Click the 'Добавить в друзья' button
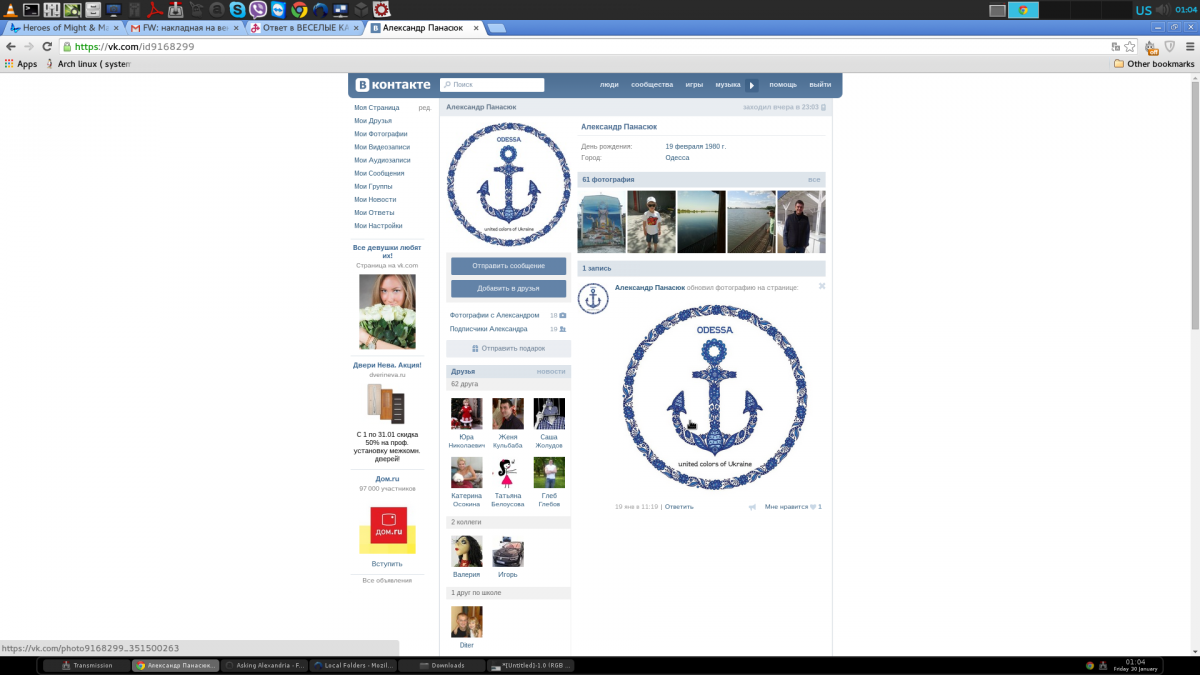The height and width of the screenshot is (675, 1200). (x=508, y=288)
